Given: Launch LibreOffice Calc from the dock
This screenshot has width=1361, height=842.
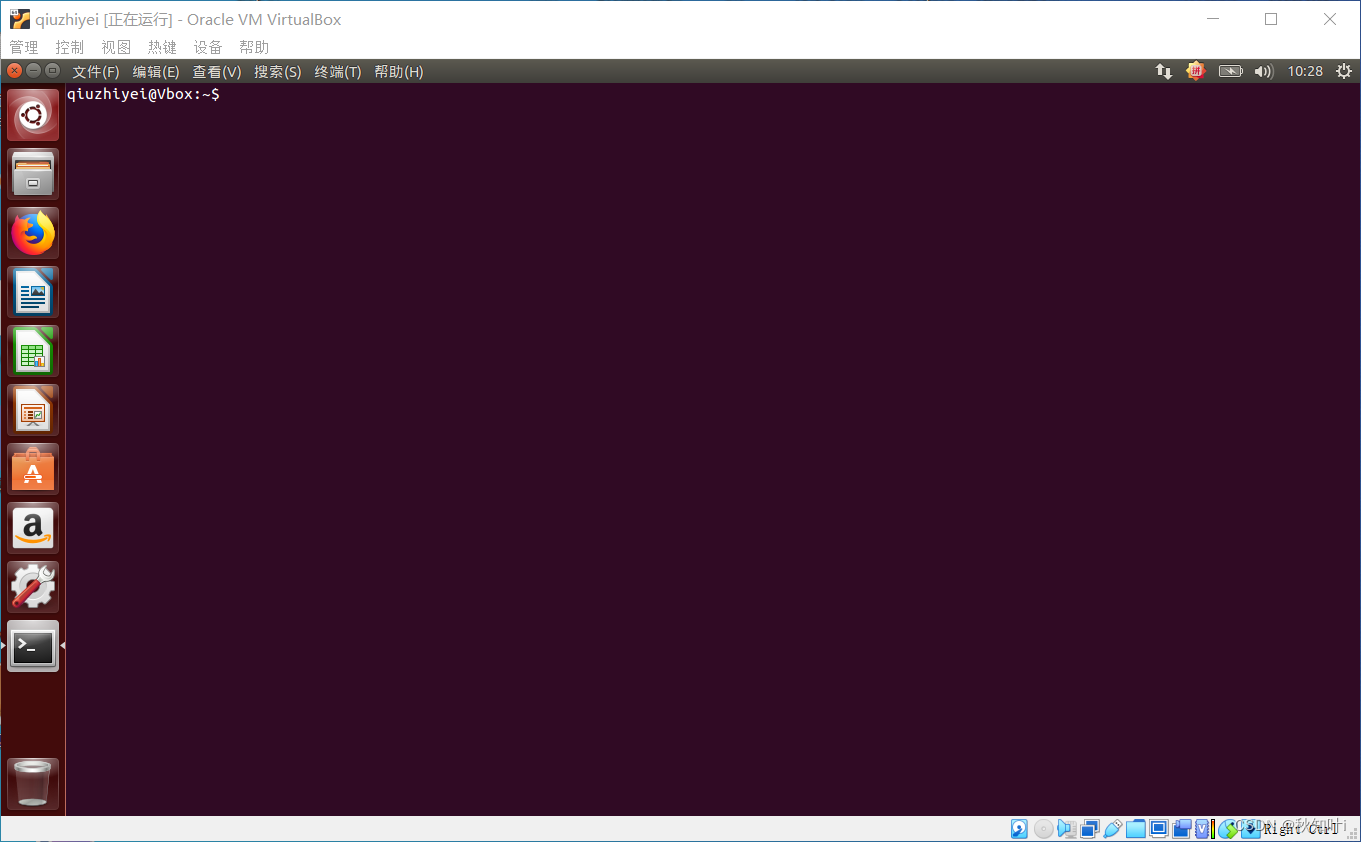Looking at the screenshot, I should [x=32, y=350].
